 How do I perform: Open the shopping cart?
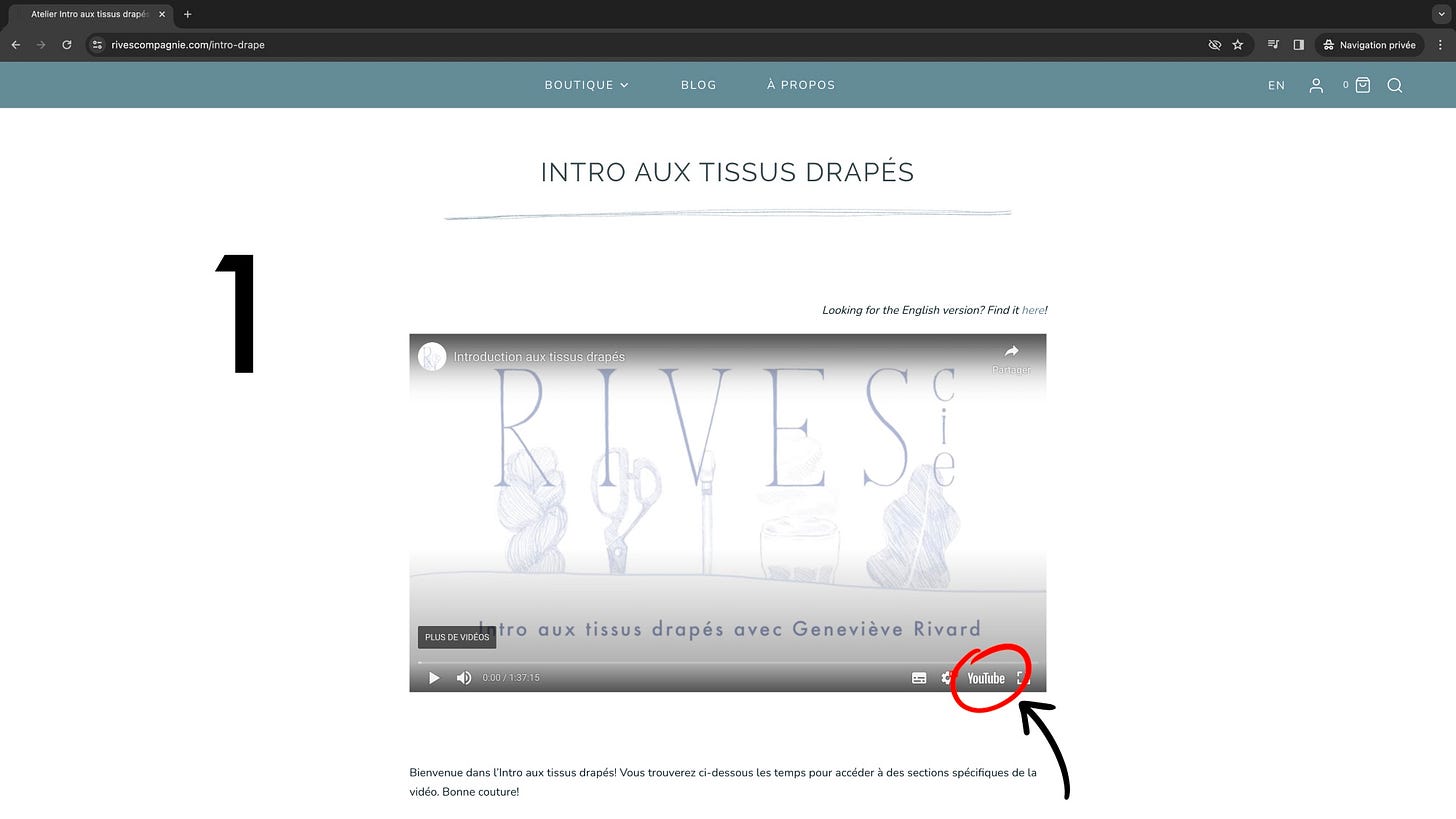pyautogui.click(x=1362, y=86)
